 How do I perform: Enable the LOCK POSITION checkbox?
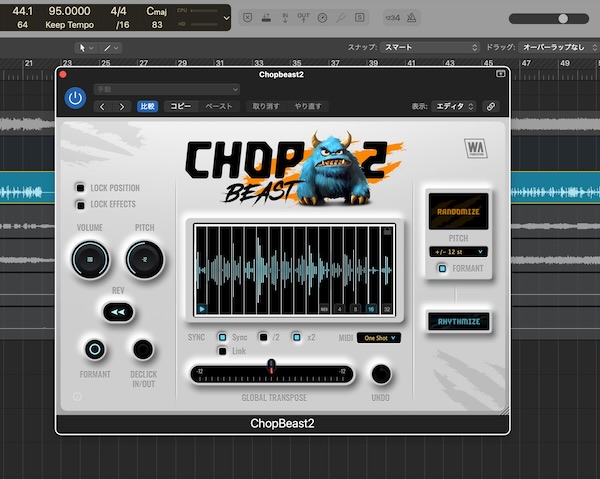point(80,188)
